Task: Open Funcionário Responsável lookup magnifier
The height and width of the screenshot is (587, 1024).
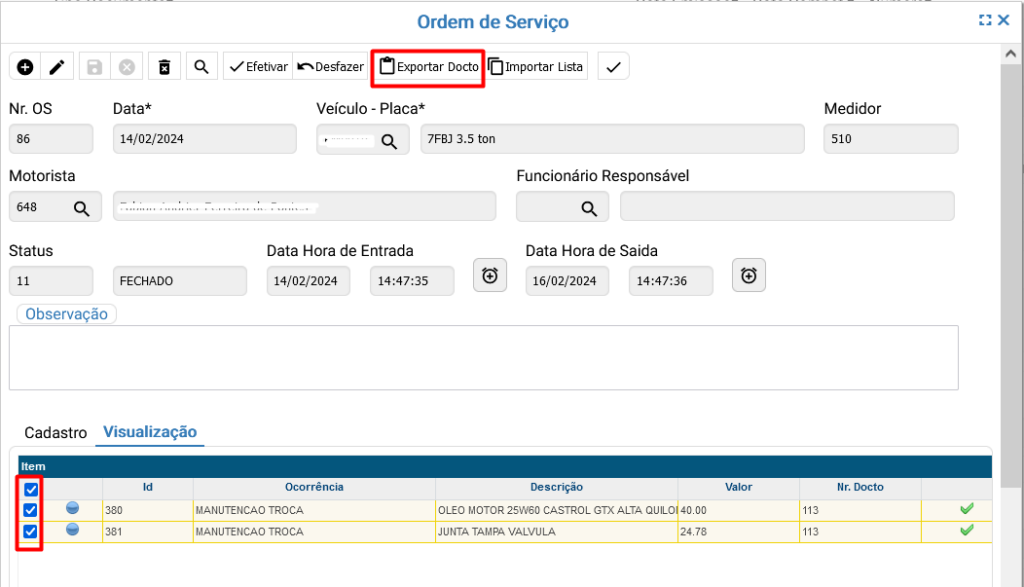Action: [589, 207]
